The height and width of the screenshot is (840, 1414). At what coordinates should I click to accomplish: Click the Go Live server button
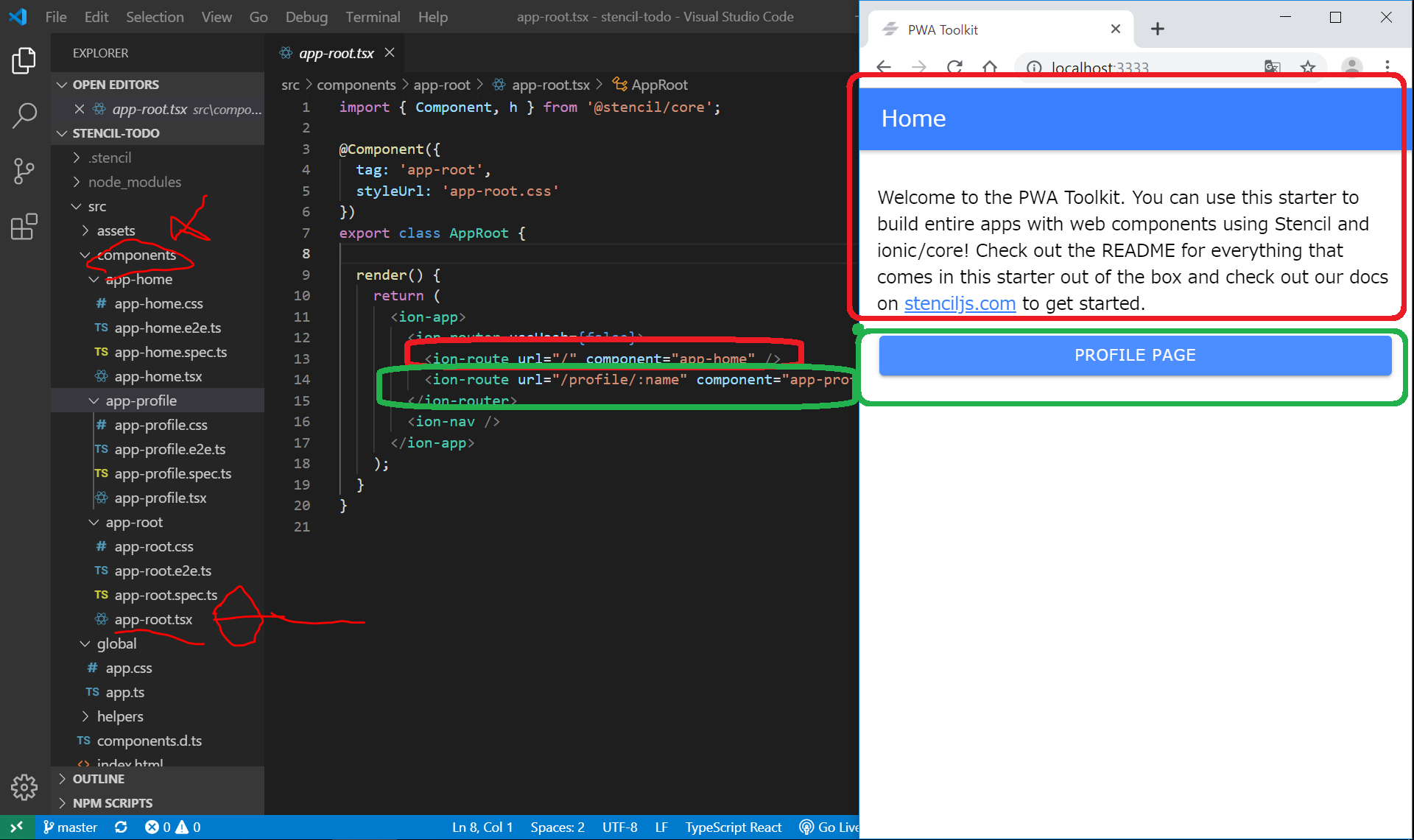[x=829, y=827]
